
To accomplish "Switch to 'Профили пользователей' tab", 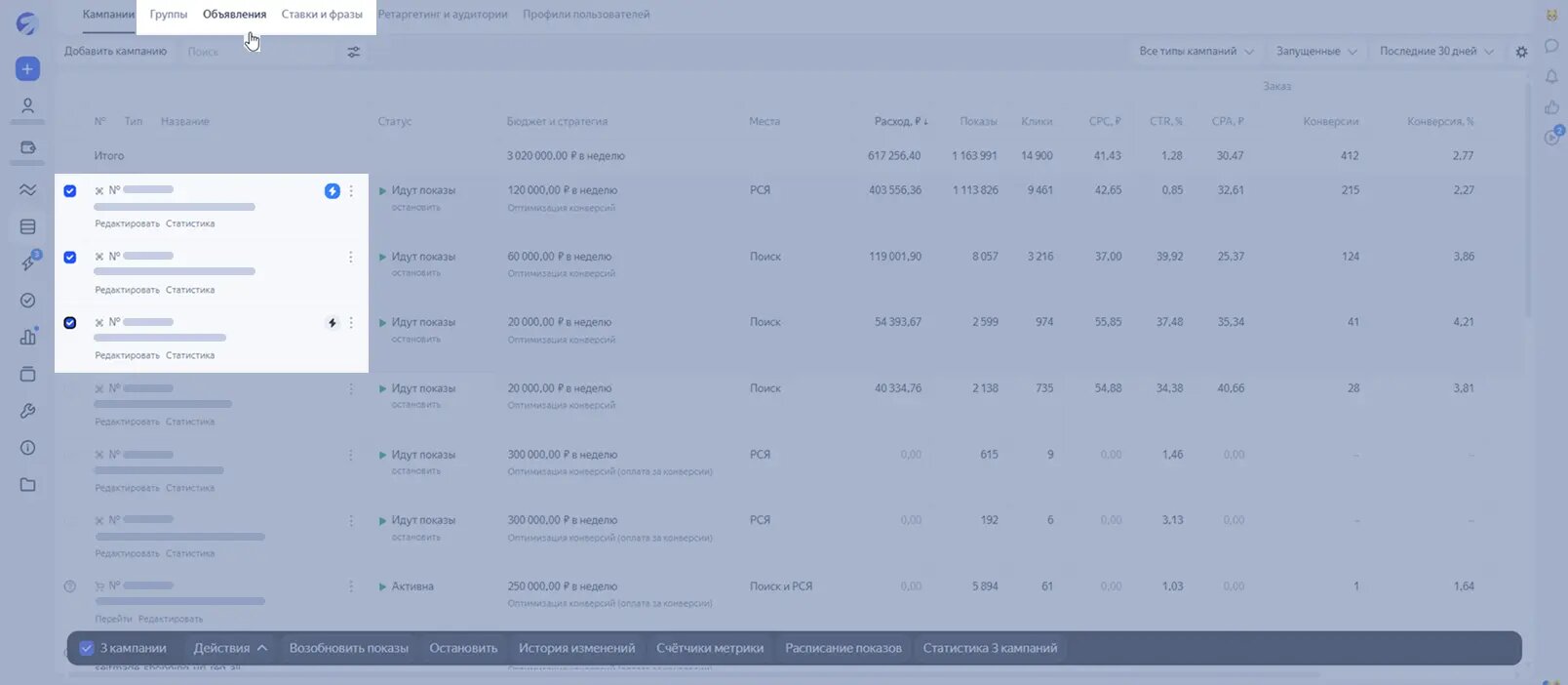I will [586, 15].
